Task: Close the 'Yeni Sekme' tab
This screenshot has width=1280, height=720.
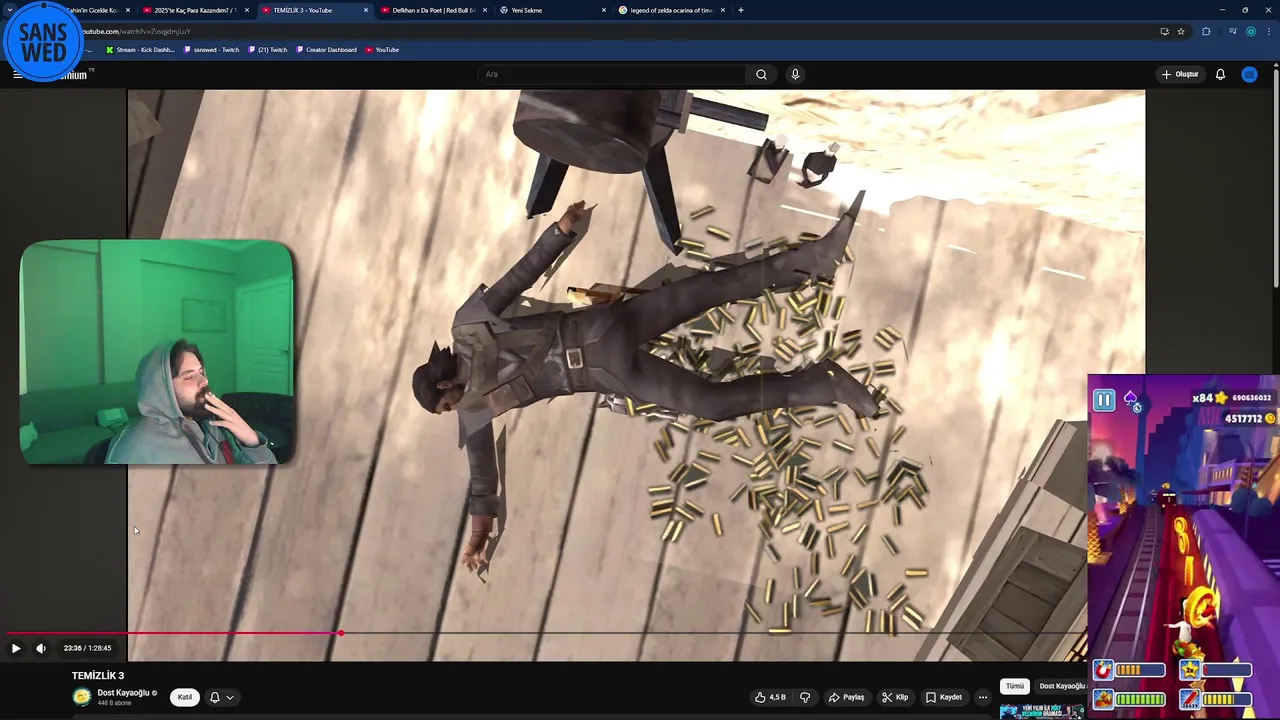Action: pos(604,10)
